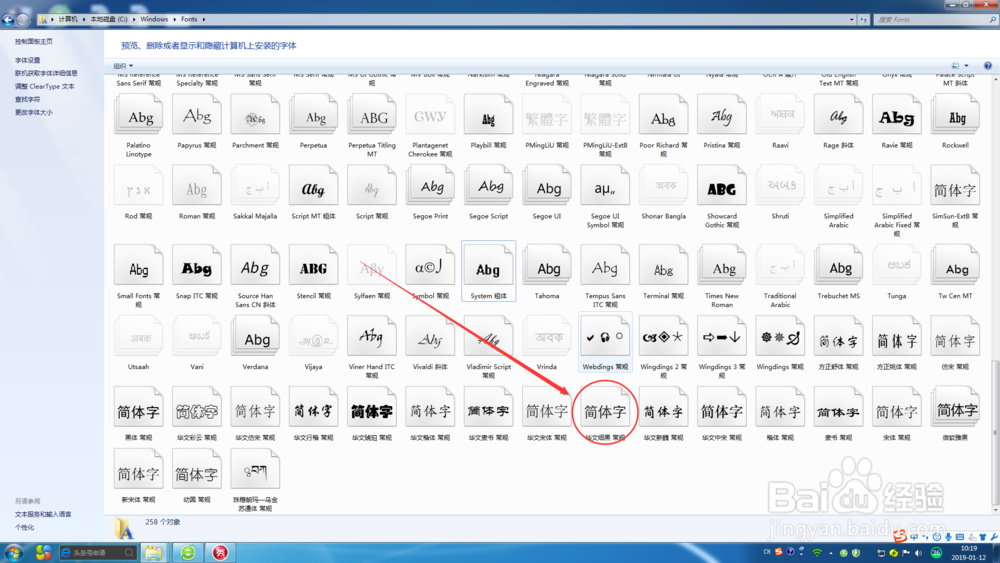Select the 幼圆 font icon
Image resolution: width=1000 pixels, height=563 pixels.
(197, 470)
